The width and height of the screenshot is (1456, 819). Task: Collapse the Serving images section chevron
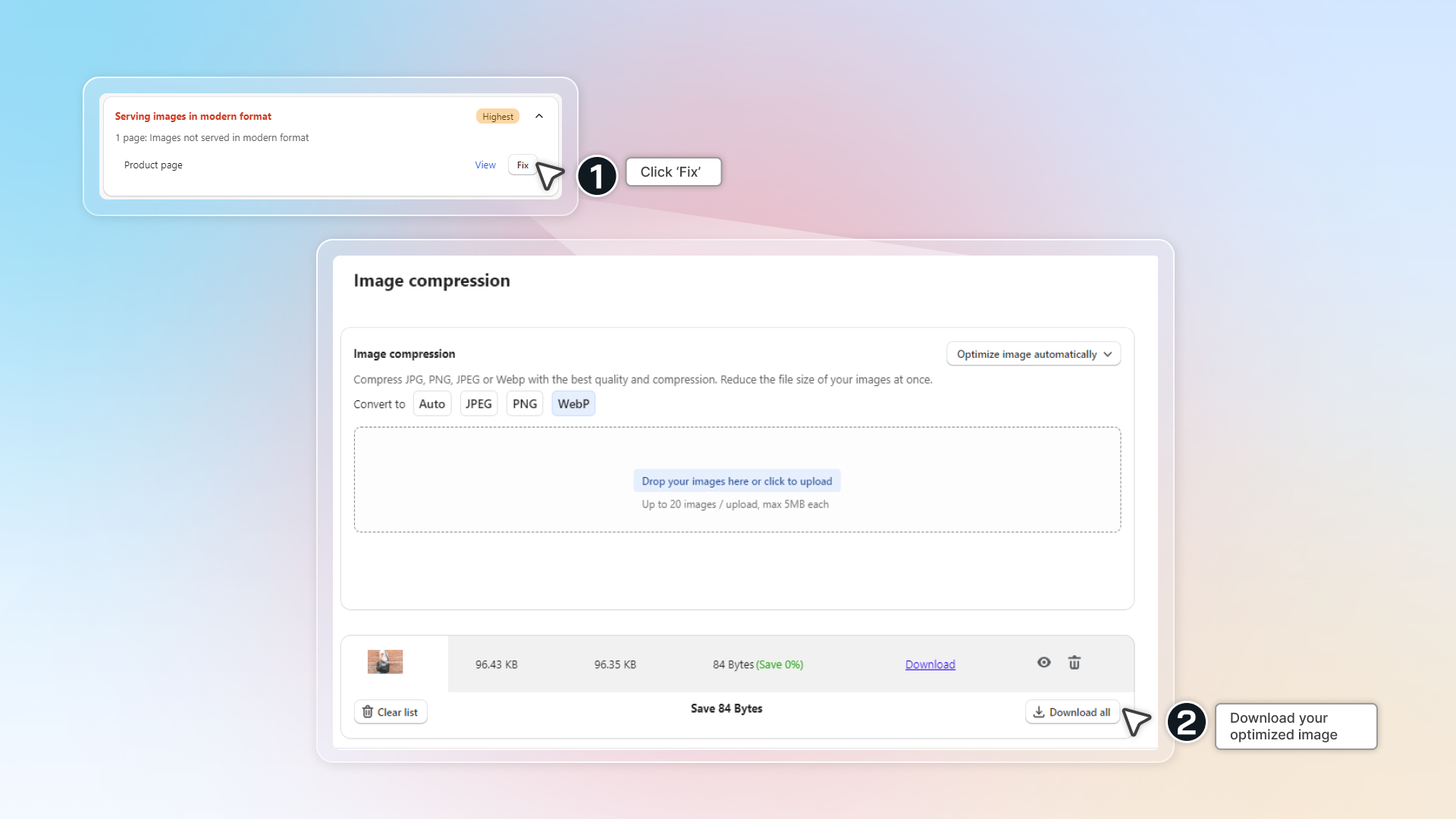click(539, 116)
